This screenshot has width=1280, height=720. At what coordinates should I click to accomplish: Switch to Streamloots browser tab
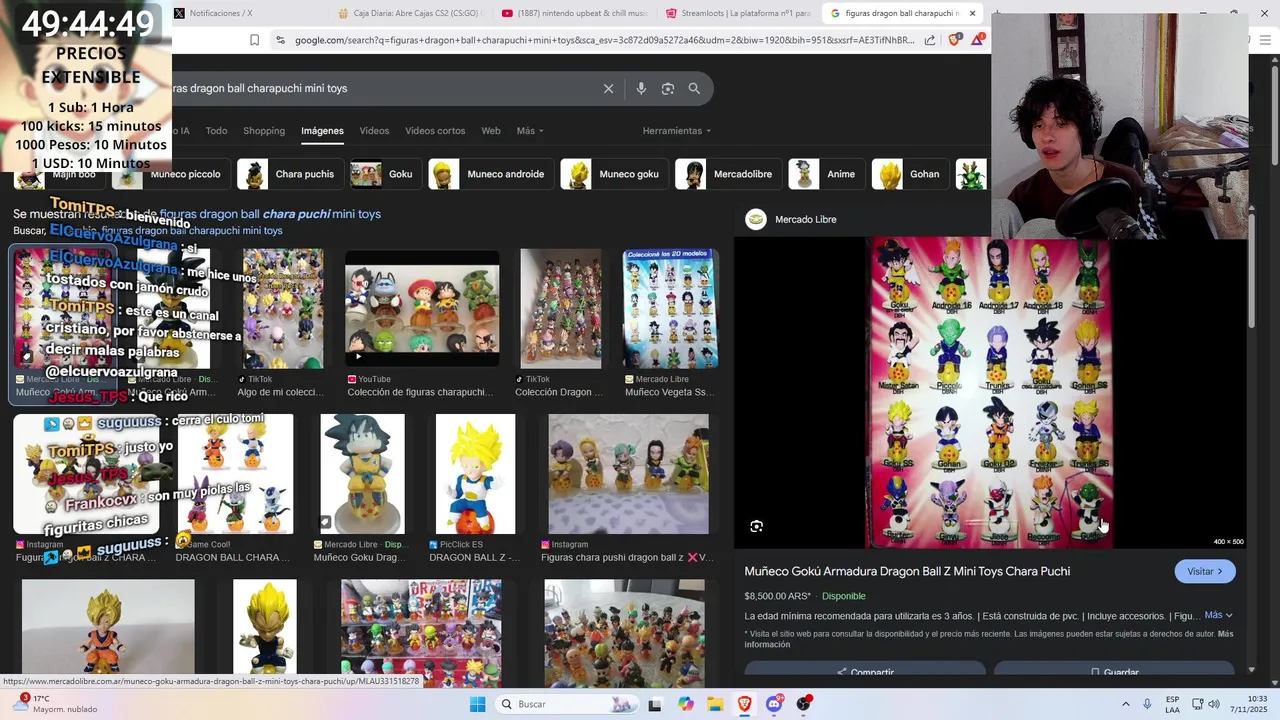pos(740,13)
